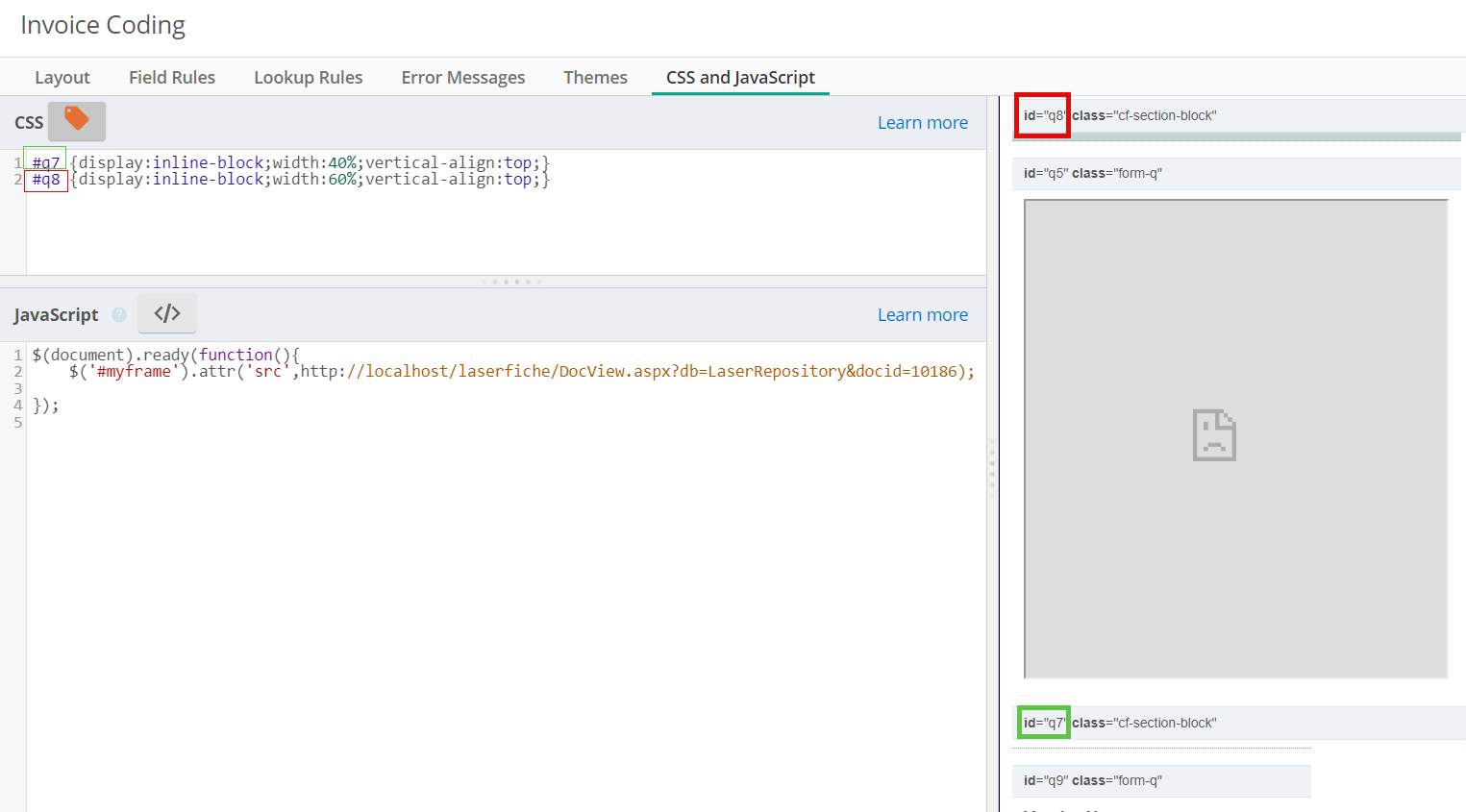Click the JavaScript panel label
Screen dimensions: 1466x812
tap(56, 315)
